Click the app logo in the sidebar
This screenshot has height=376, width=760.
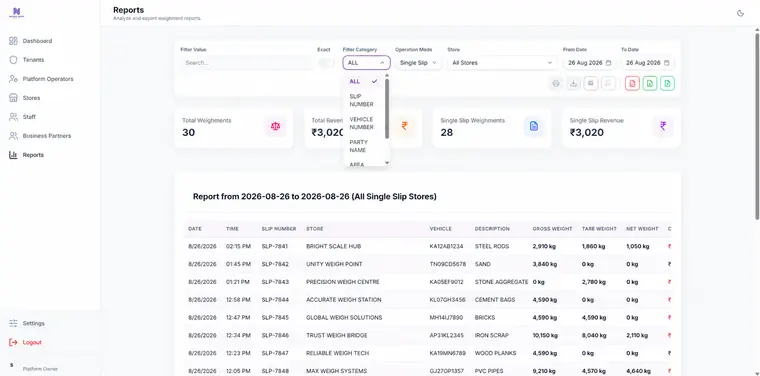click(x=16, y=12)
